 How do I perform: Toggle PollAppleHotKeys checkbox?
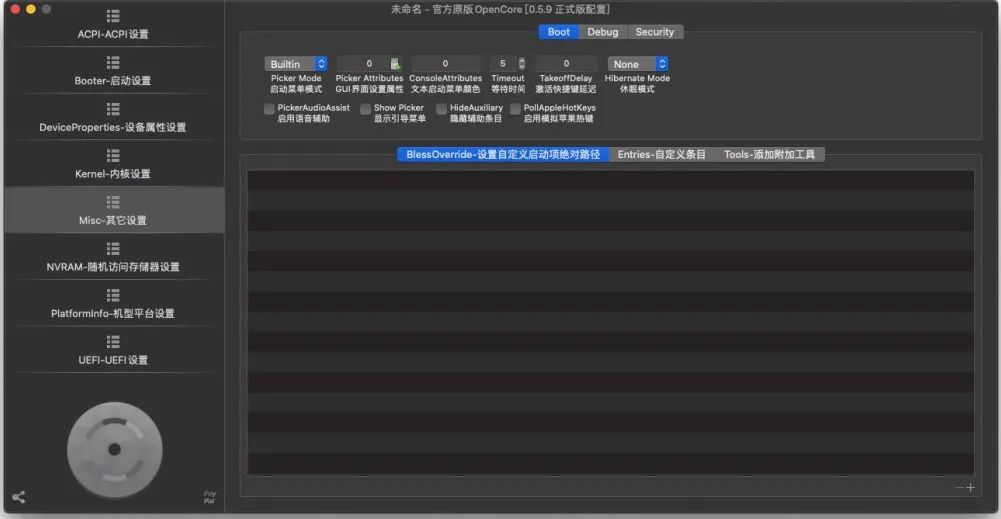[516, 109]
